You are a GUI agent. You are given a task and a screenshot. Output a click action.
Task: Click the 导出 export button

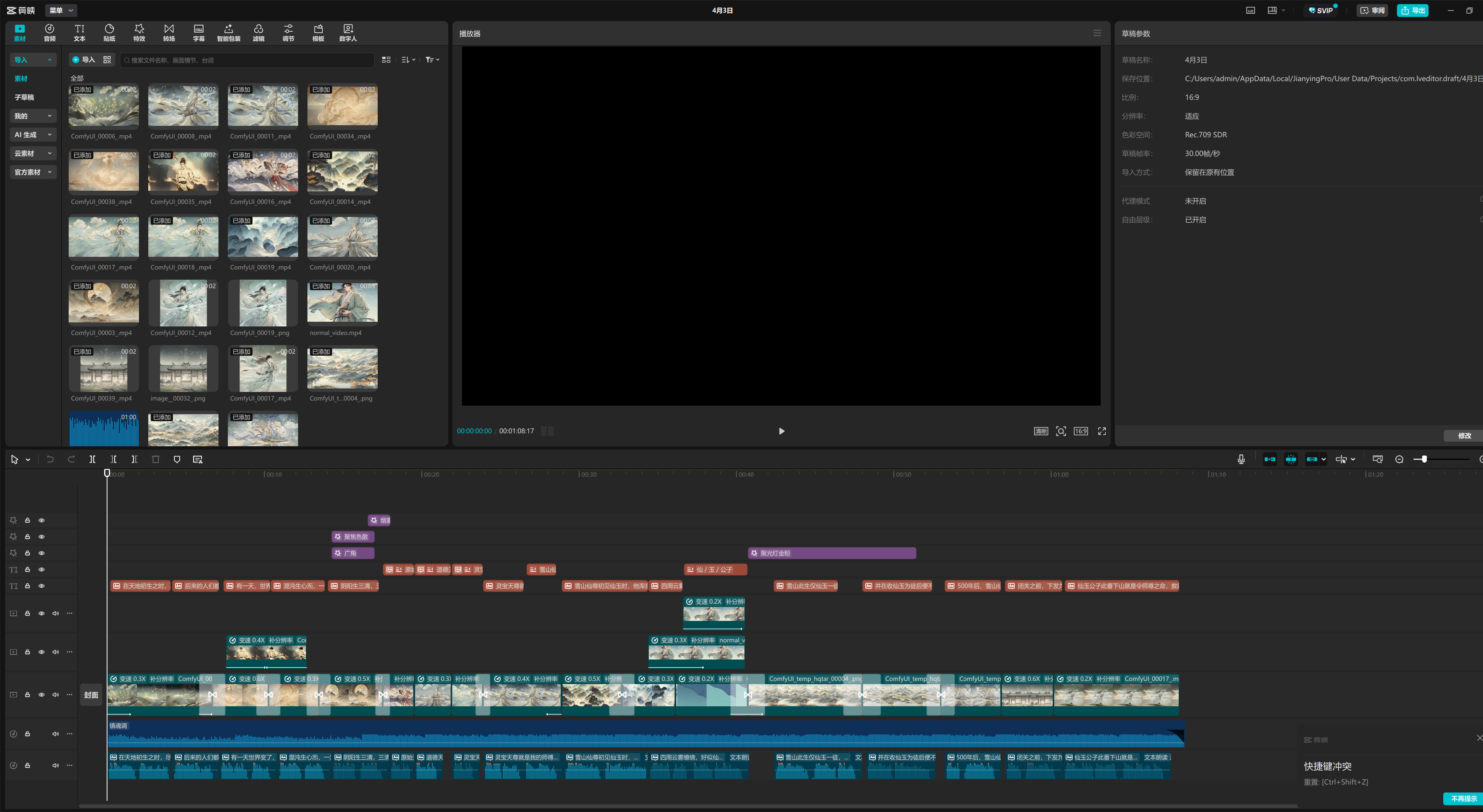click(x=1412, y=11)
